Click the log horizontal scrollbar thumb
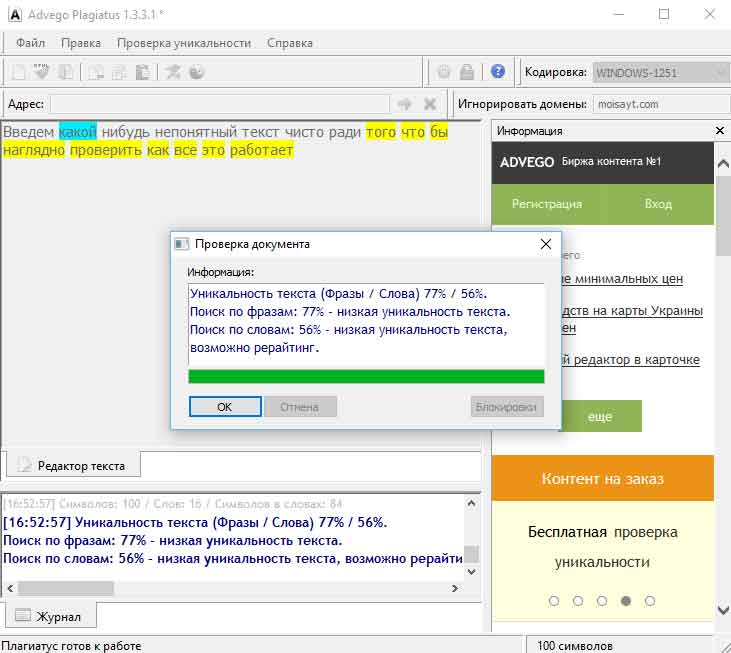This screenshot has height=653, width=731. pyautogui.click(x=66, y=588)
